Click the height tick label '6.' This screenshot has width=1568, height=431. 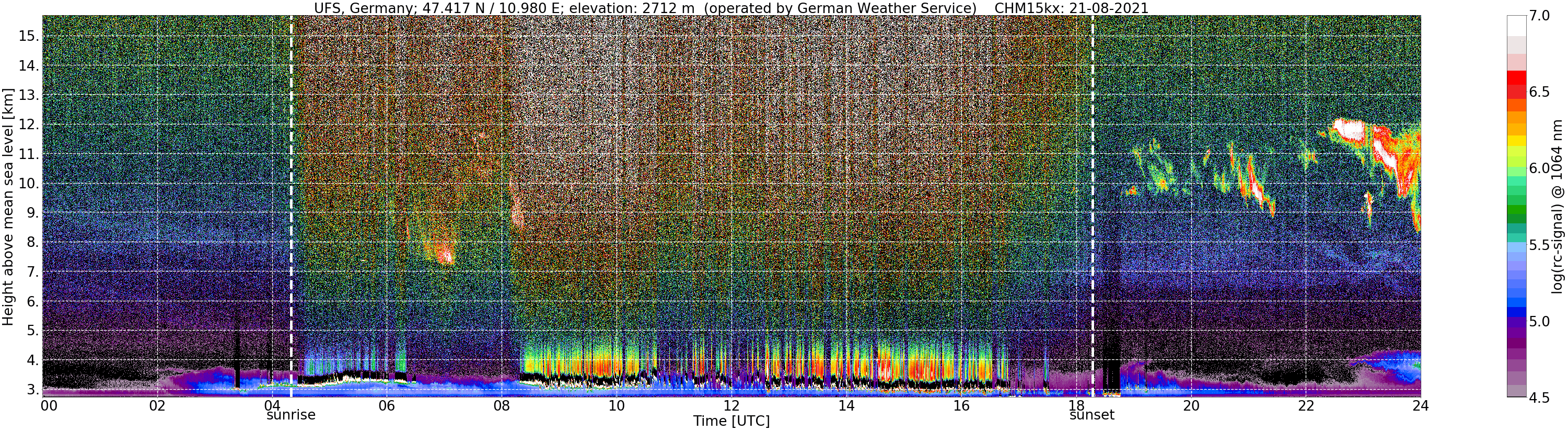[33, 302]
